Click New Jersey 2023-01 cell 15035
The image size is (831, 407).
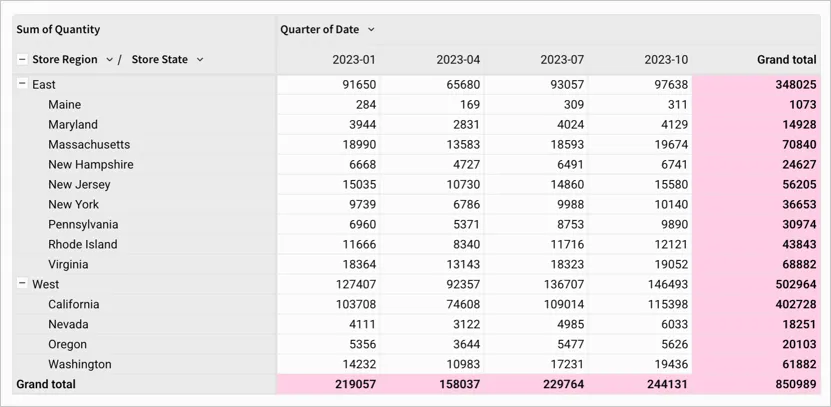click(329, 184)
